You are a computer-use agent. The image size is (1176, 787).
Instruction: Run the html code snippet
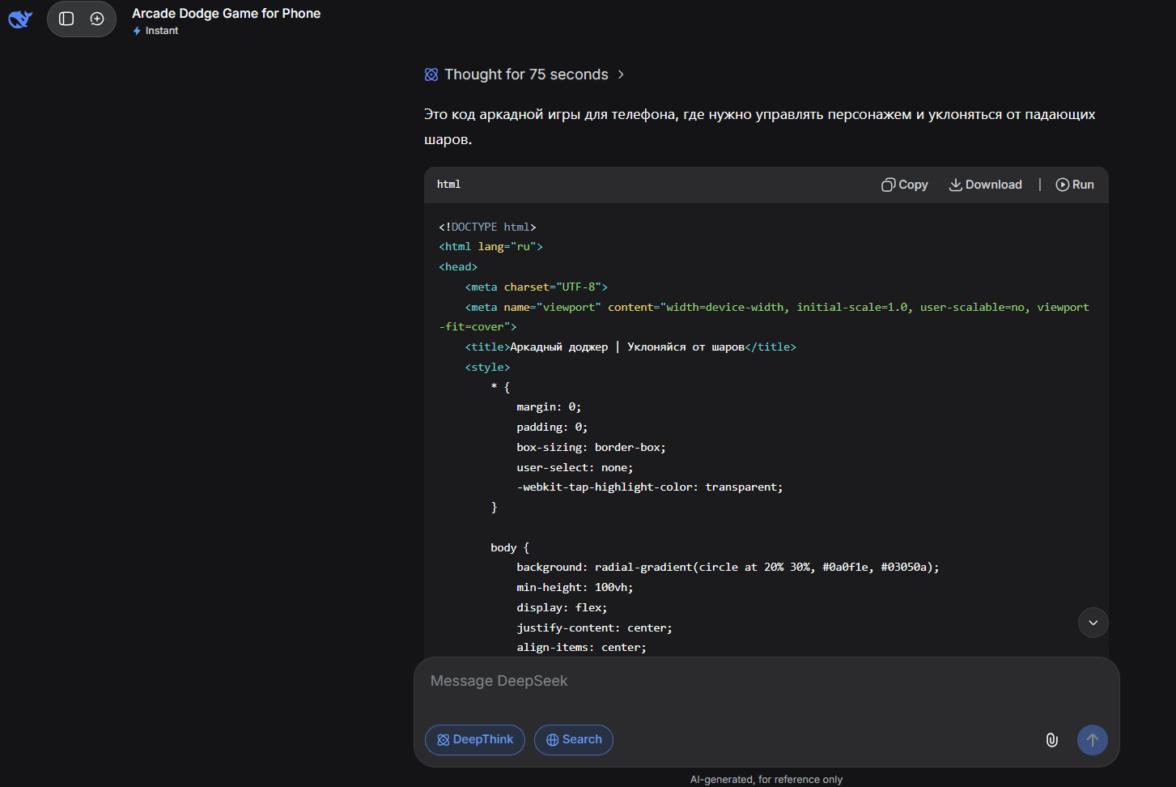tap(1075, 185)
